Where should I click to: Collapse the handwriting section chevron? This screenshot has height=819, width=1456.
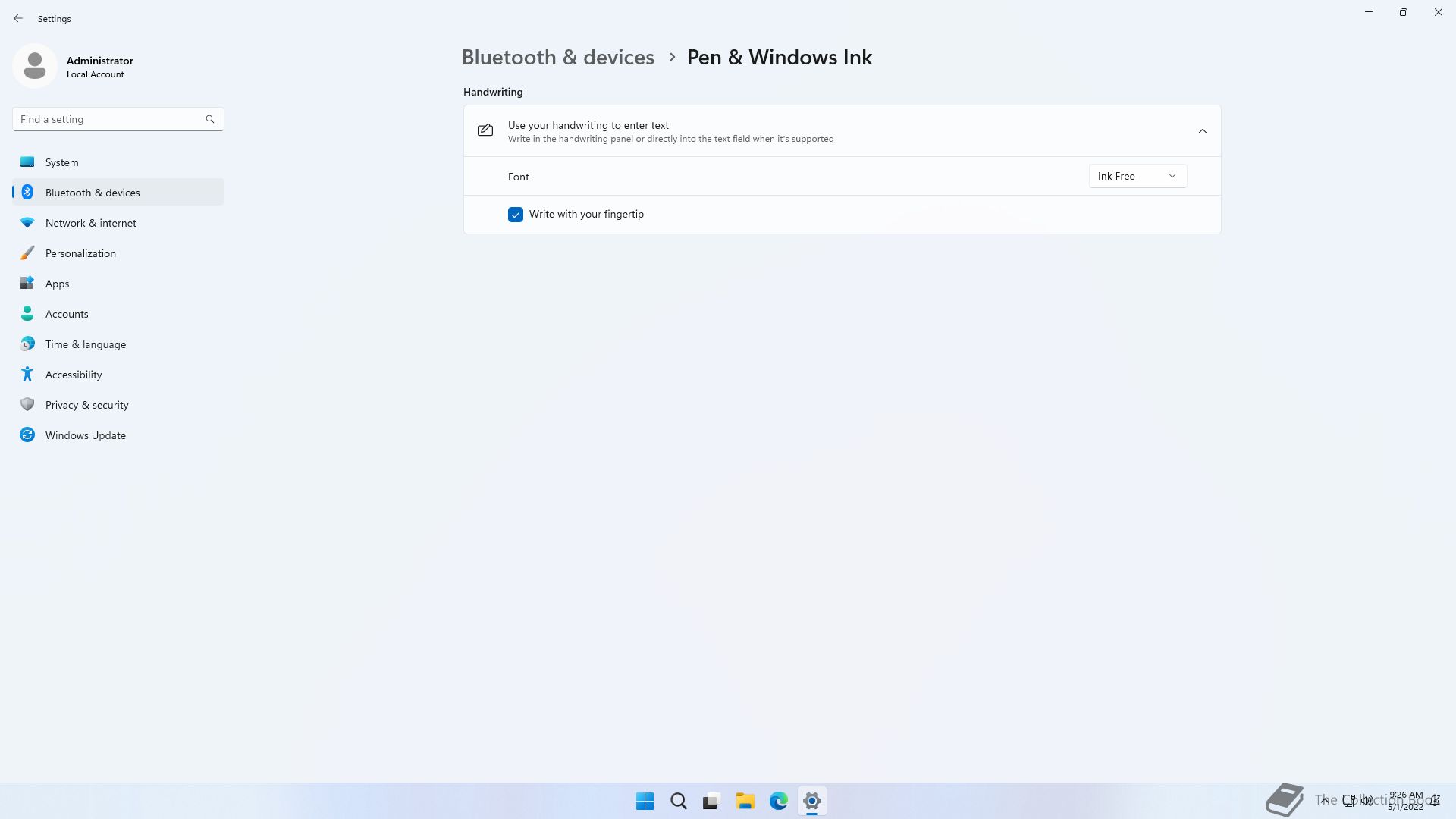tap(1202, 131)
